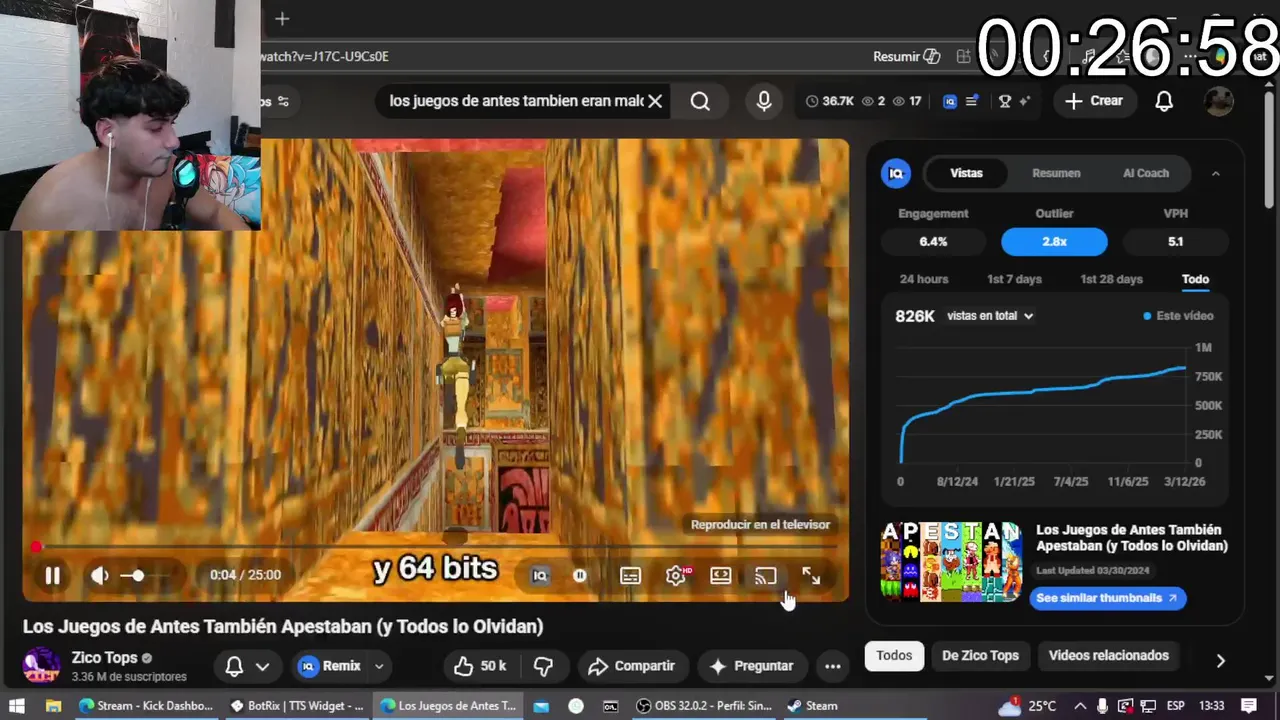Switch to OBS 32.0.2 taskbar window
This screenshot has height=720, width=1280.
[705, 706]
